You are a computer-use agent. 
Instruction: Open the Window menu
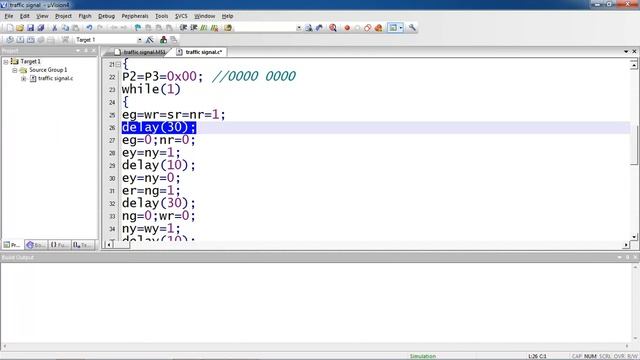204,16
